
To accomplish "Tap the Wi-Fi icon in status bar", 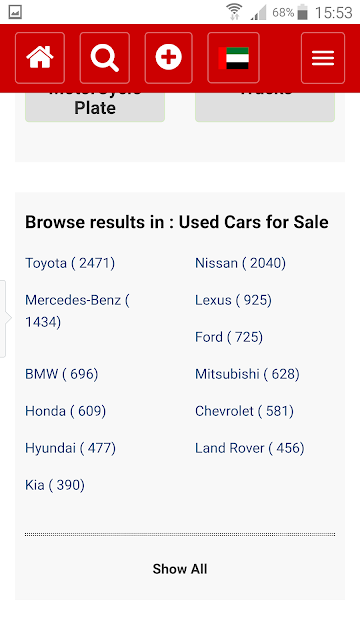I will [234, 12].
